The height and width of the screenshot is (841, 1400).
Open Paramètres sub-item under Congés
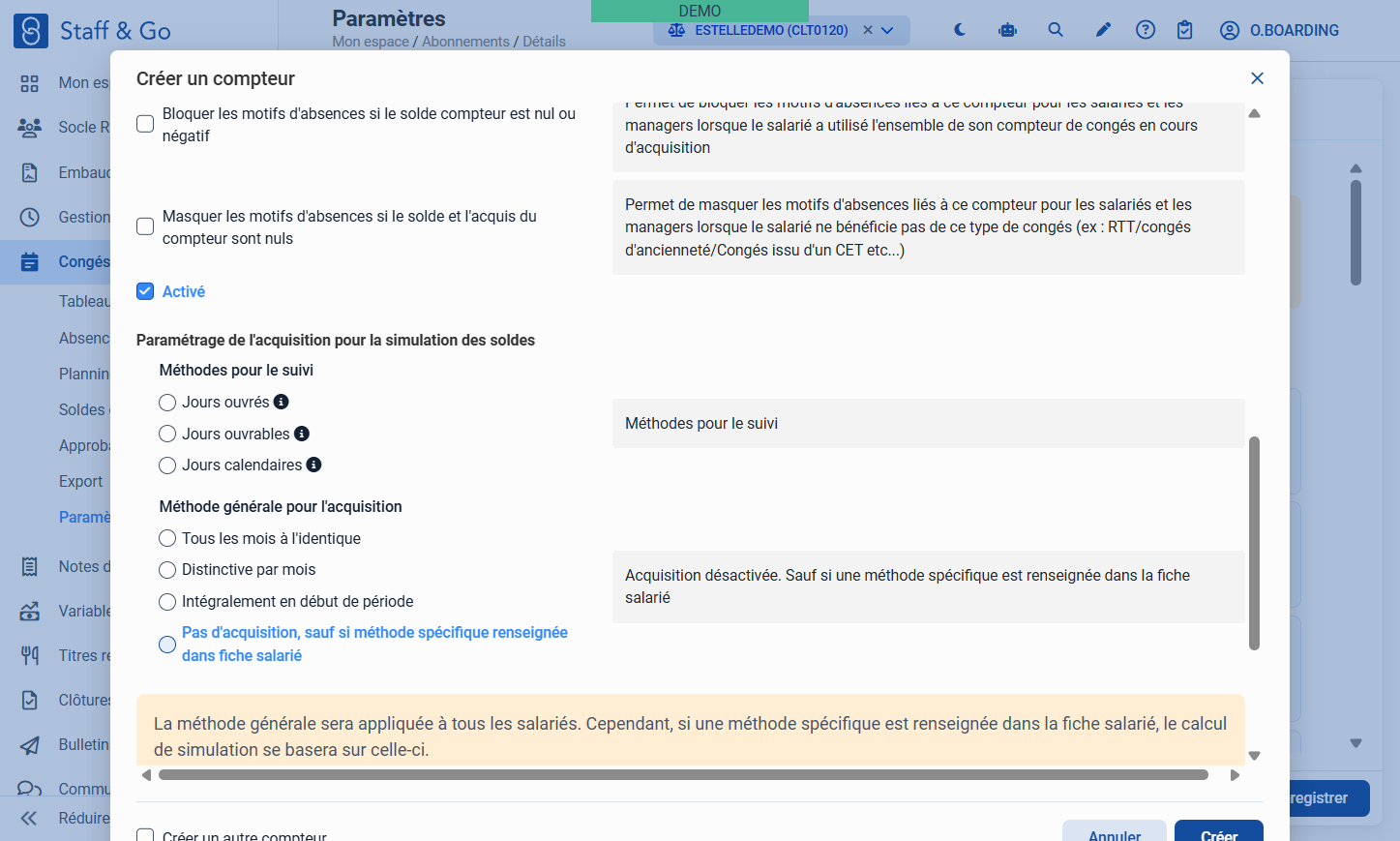[84, 517]
